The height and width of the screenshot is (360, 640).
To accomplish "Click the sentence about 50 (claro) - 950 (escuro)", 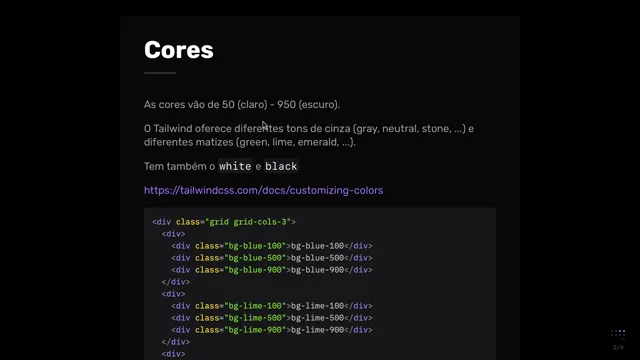I will 242,104.
